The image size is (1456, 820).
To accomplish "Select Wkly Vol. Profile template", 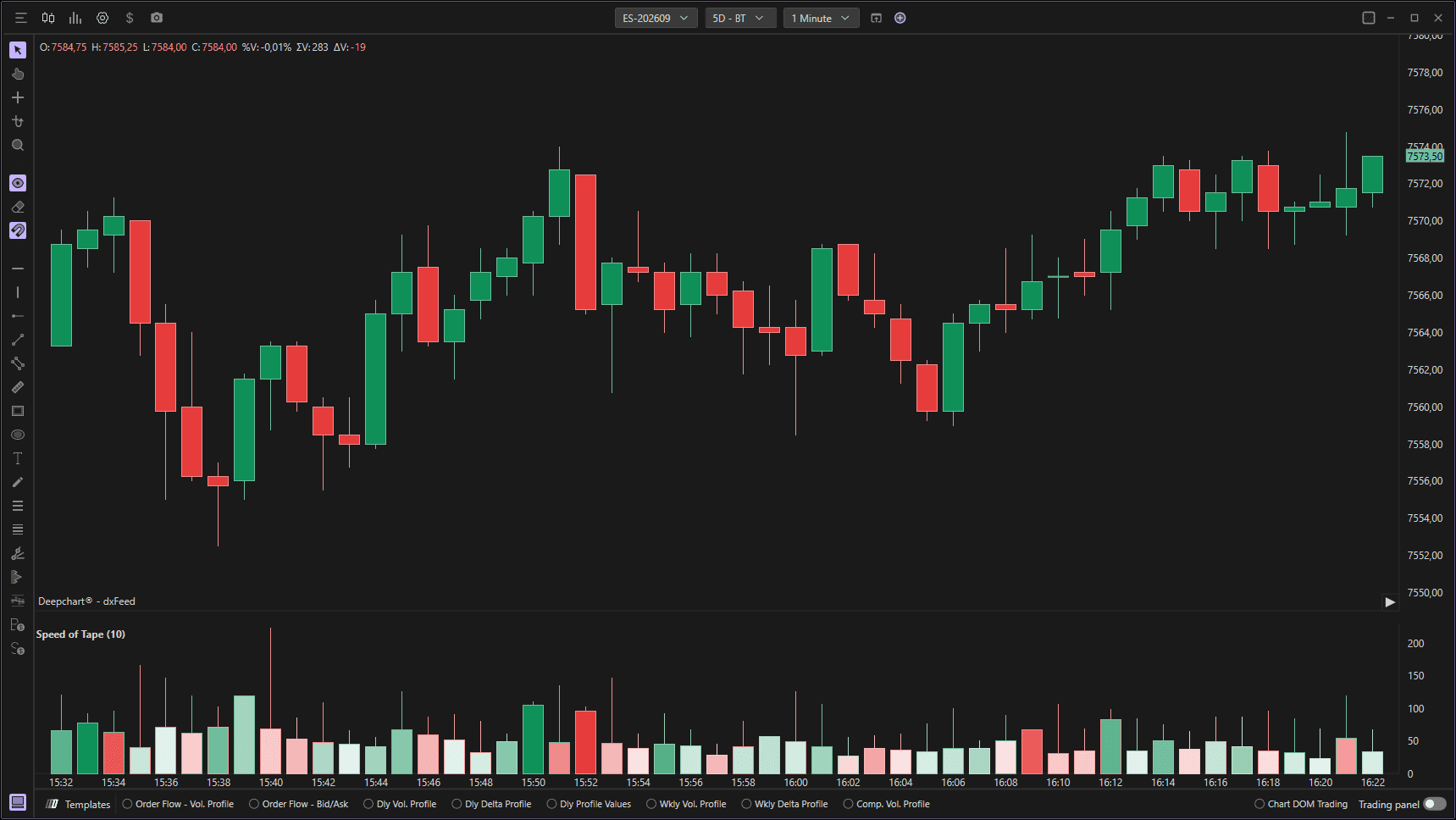I will (x=686, y=804).
